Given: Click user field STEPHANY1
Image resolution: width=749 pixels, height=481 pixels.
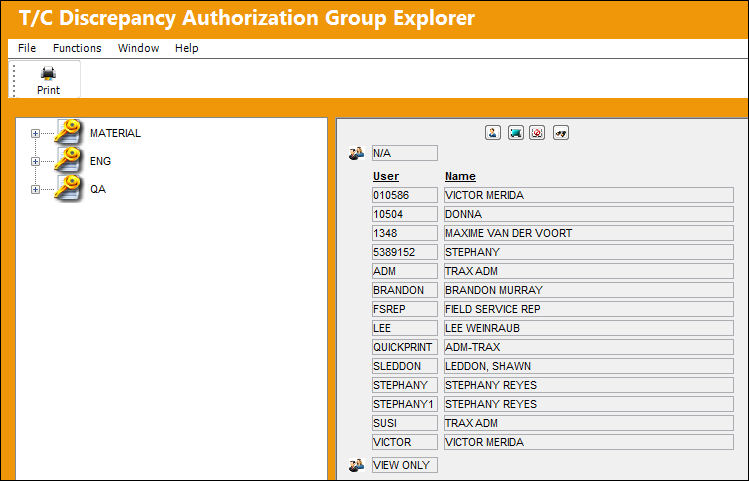Looking at the screenshot, I should tap(405, 404).
